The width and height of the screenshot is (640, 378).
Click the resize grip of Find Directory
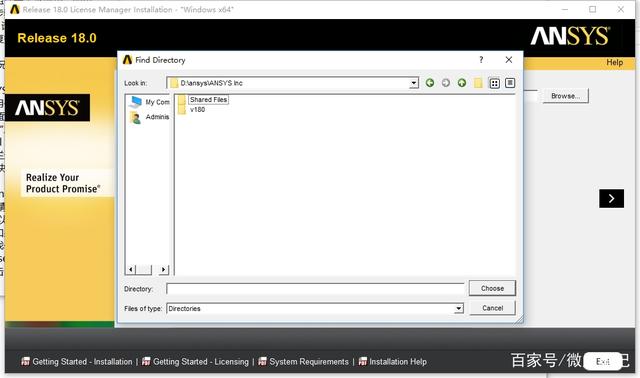[x=518, y=320]
